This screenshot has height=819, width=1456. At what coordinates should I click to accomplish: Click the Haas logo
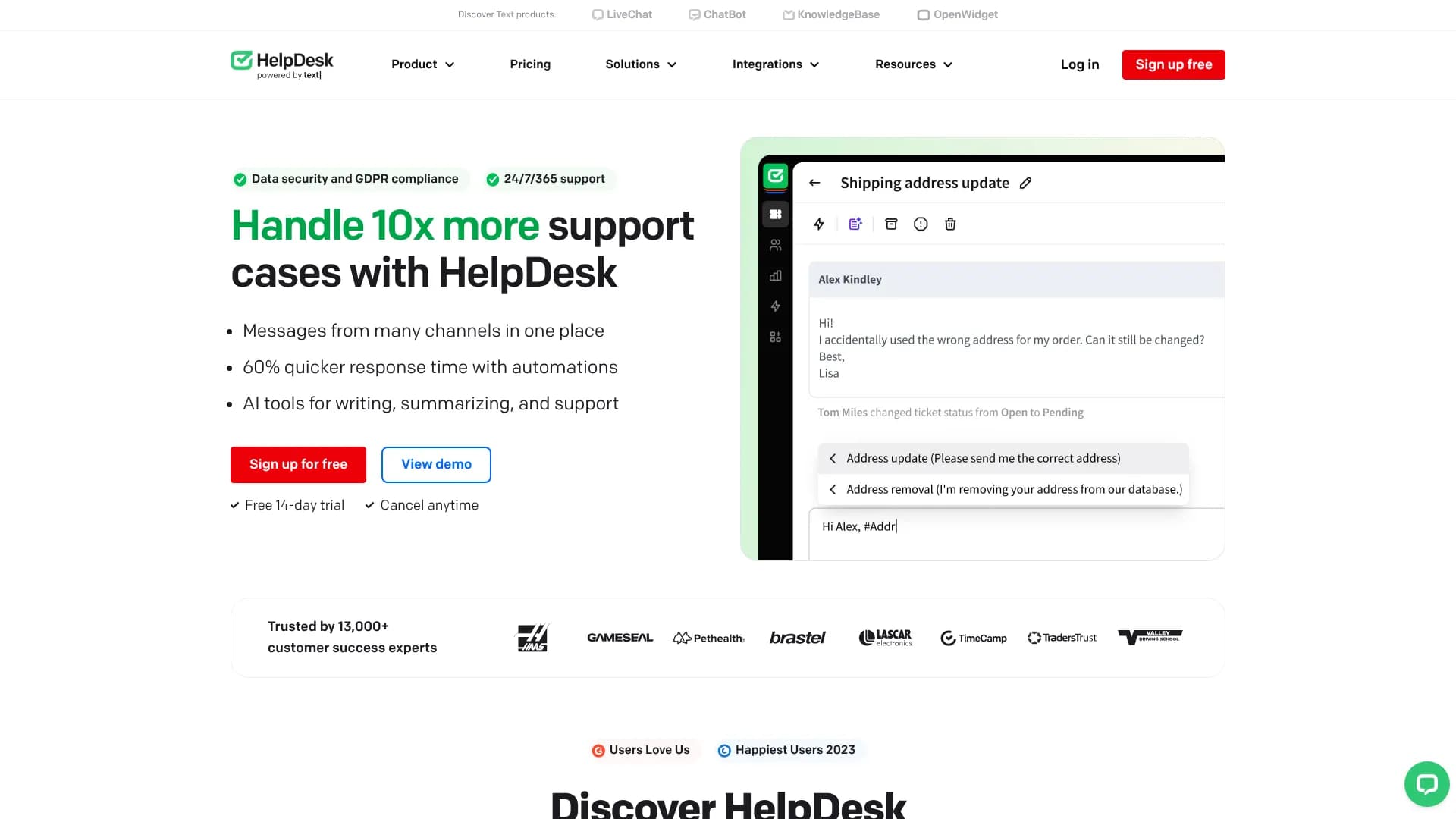pos(532,638)
